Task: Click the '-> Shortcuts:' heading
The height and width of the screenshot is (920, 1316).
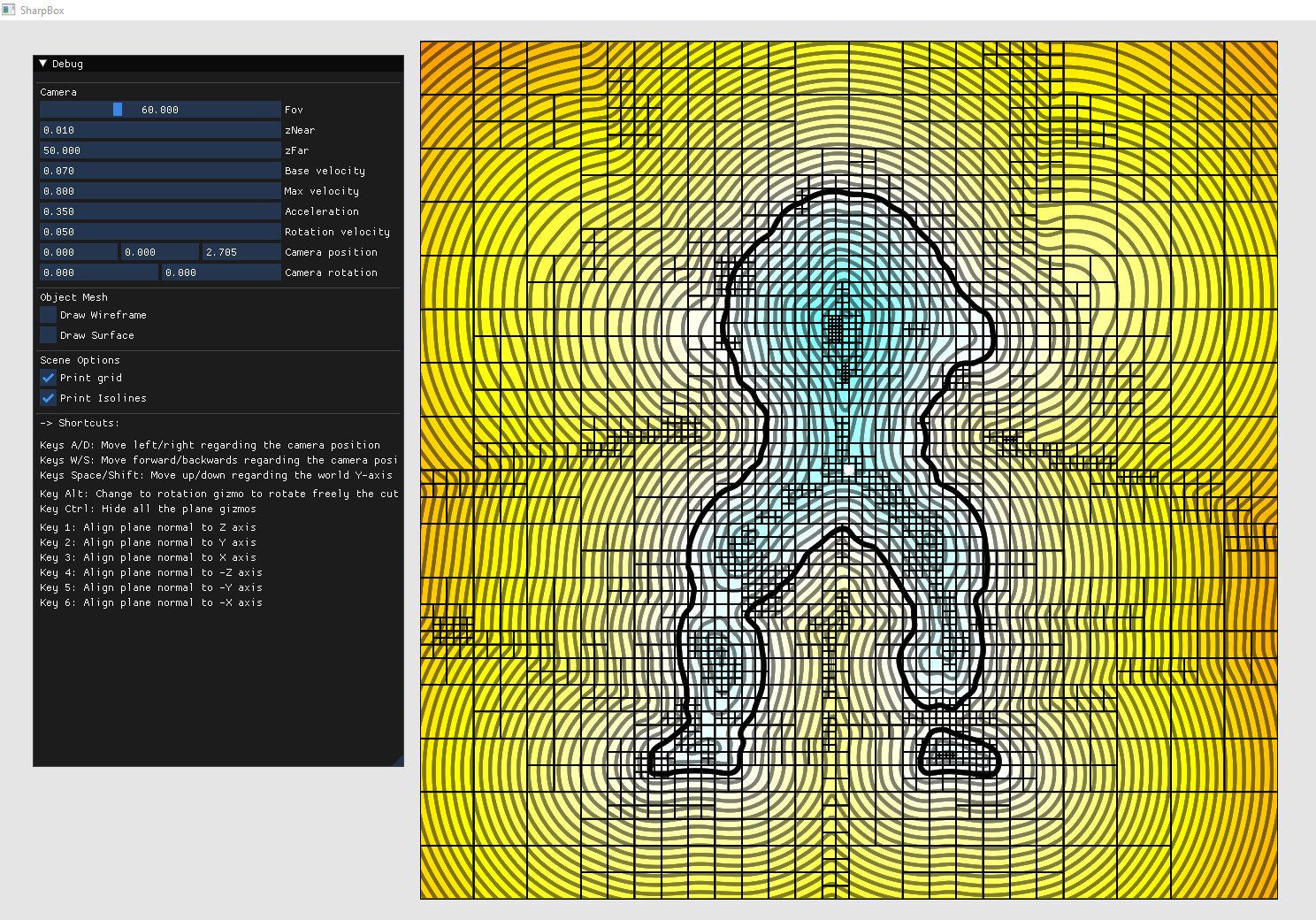Action: coord(80,423)
